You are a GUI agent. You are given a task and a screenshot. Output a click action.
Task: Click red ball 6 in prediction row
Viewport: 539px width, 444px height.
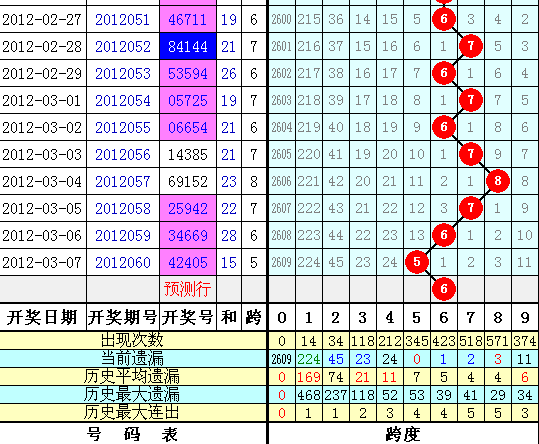click(444, 289)
